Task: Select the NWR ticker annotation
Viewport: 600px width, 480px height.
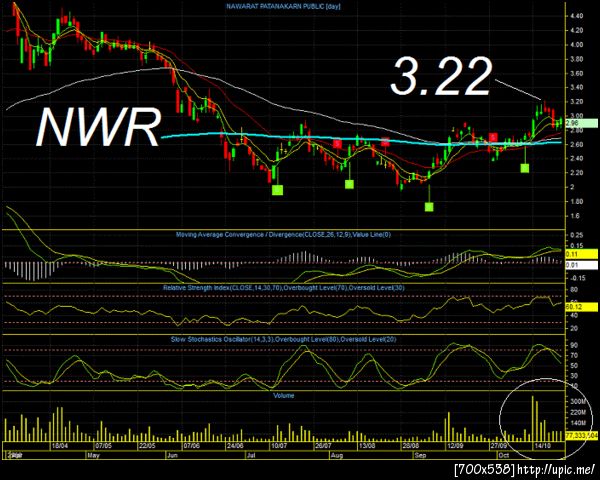Action: click(x=98, y=127)
